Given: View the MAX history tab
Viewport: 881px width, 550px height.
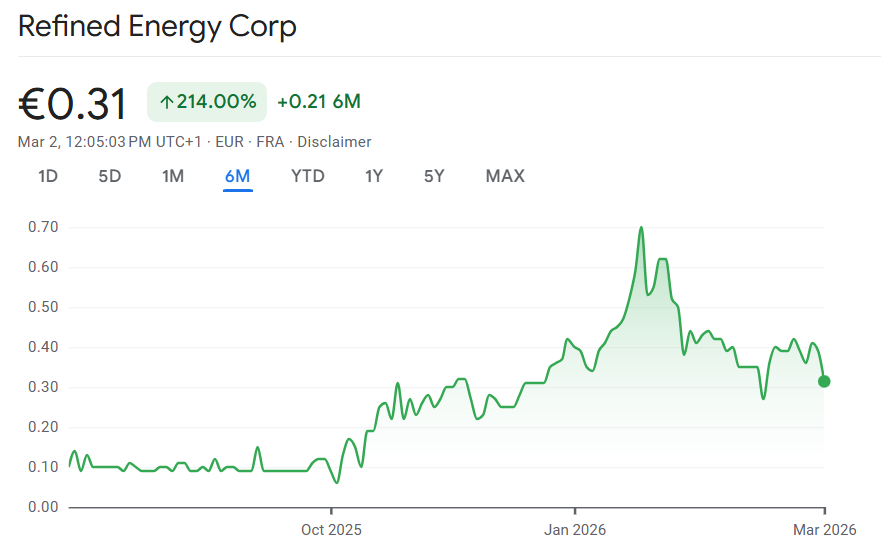Looking at the screenshot, I should click(505, 177).
